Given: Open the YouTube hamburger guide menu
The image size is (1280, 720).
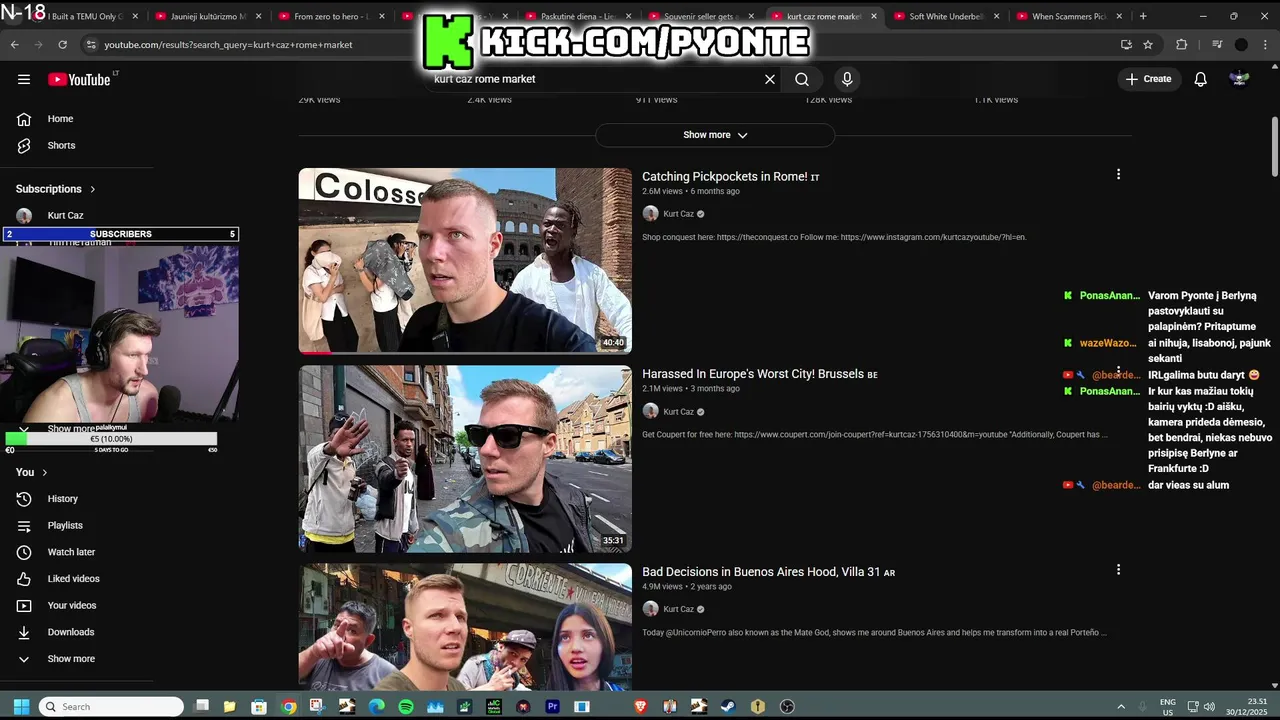Looking at the screenshot, I should pyautogui.click(x=24, y=79).
